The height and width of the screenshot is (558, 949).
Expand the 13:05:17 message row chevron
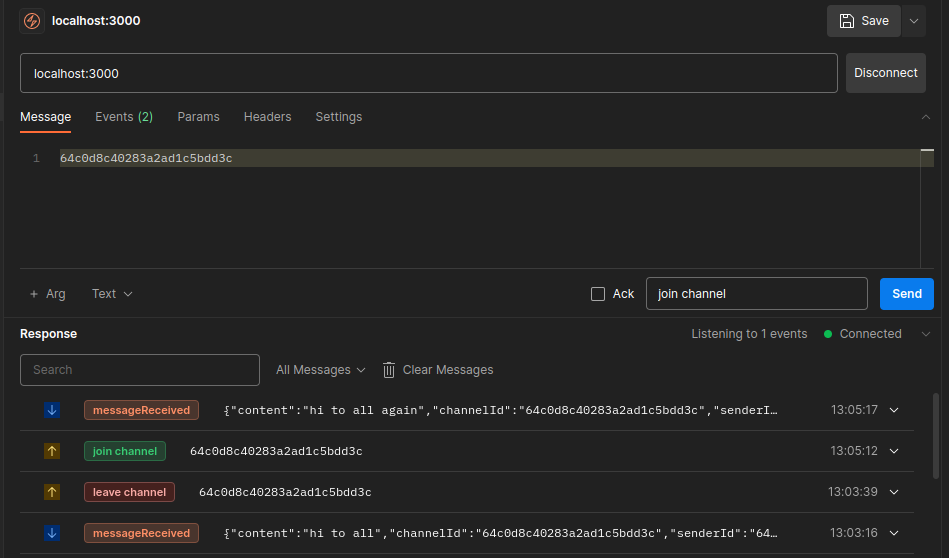tap(894, 410)
